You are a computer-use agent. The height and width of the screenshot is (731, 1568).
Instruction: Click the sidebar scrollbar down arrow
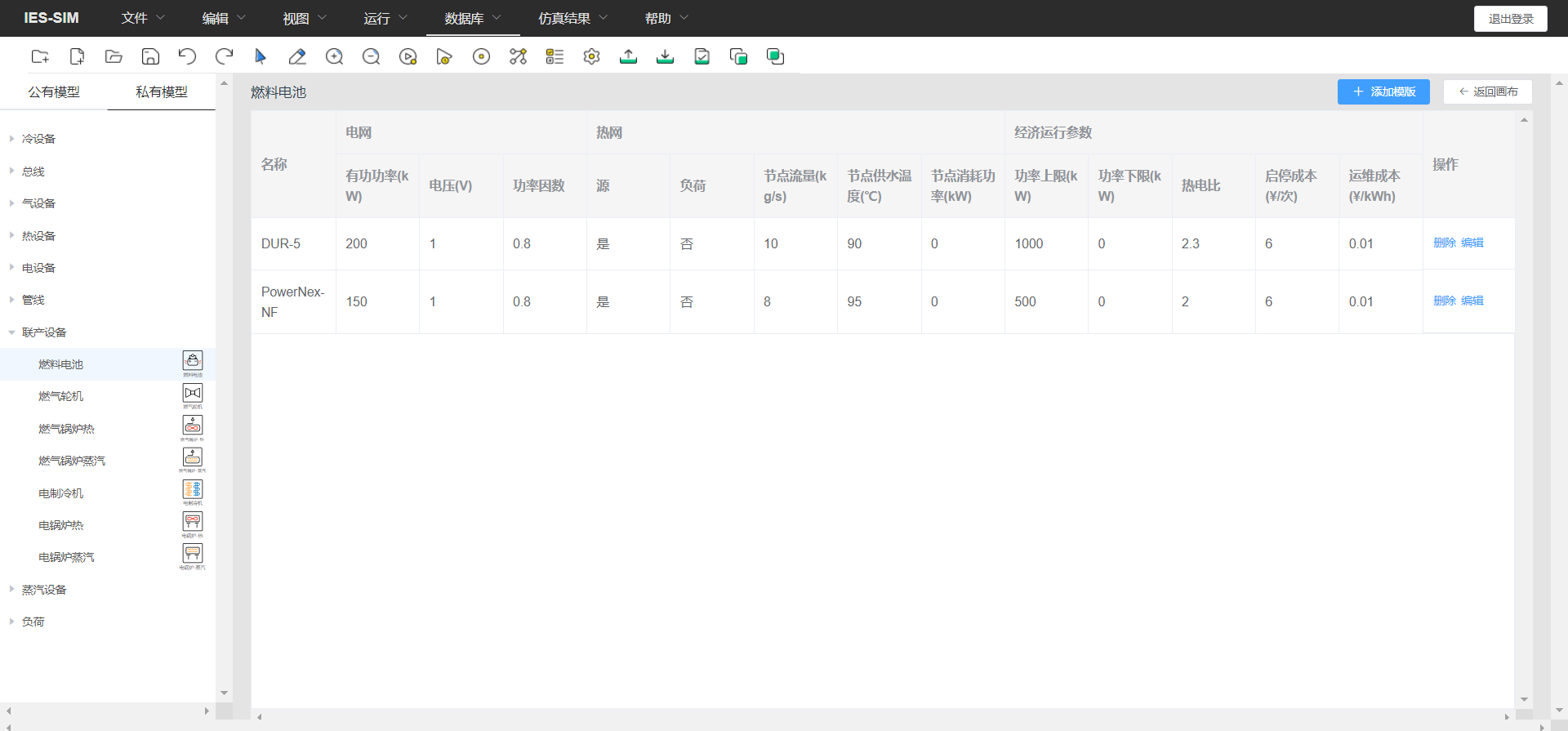click(224, 693)
